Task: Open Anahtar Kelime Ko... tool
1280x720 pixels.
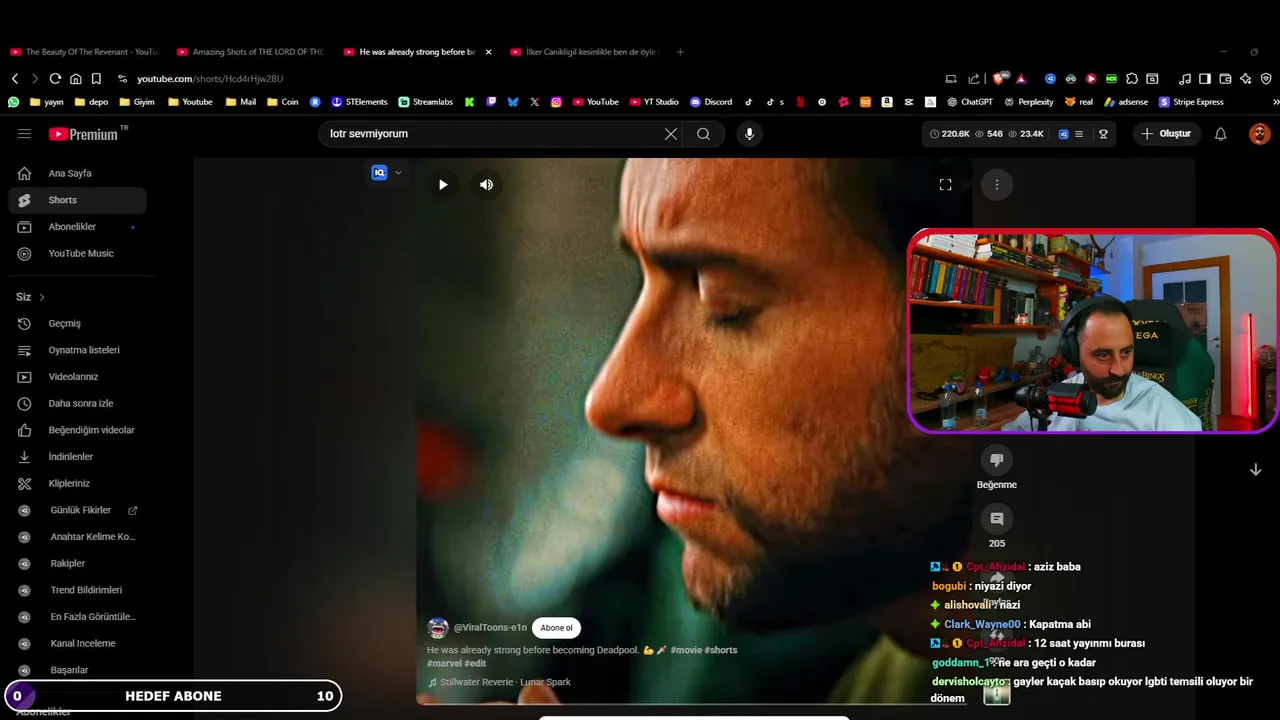Action: [77, 537]
